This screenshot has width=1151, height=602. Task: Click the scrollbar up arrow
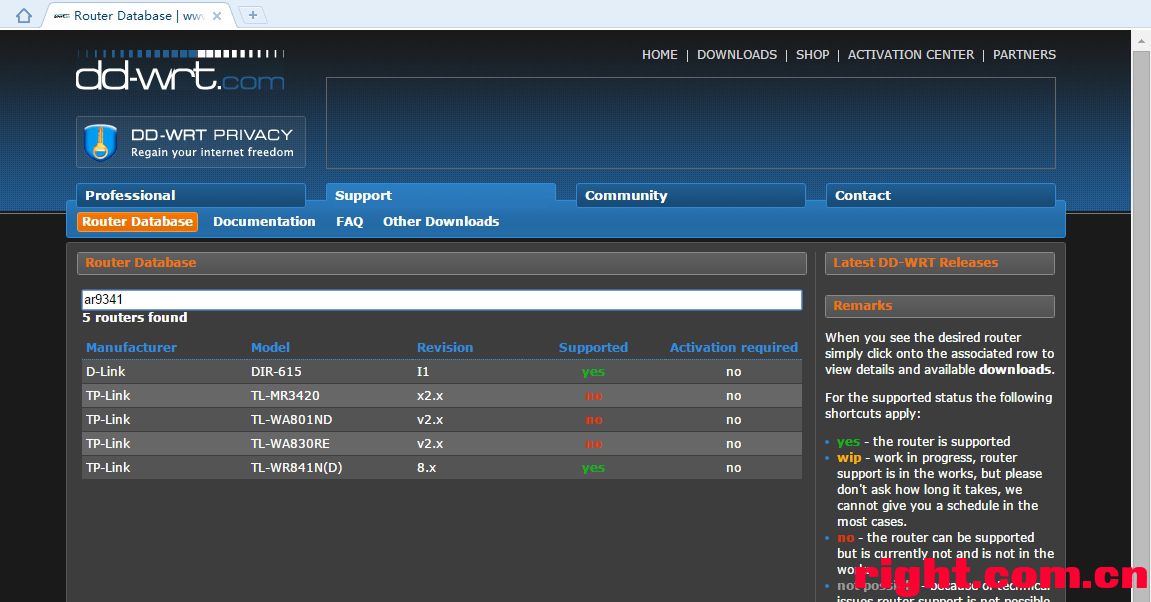click(x=1141, y=40)
